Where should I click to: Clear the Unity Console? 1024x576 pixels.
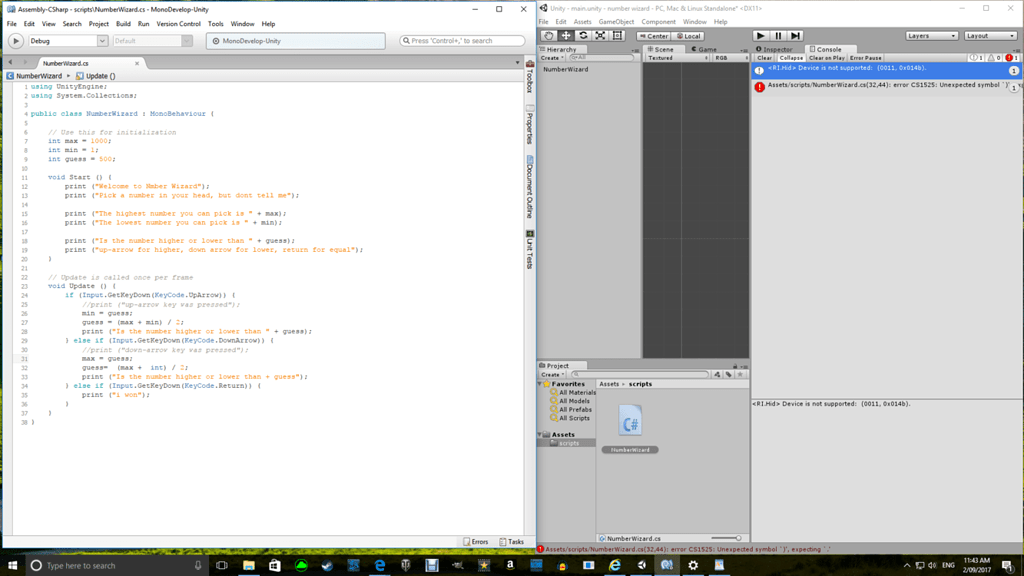(x=765, y=57)
